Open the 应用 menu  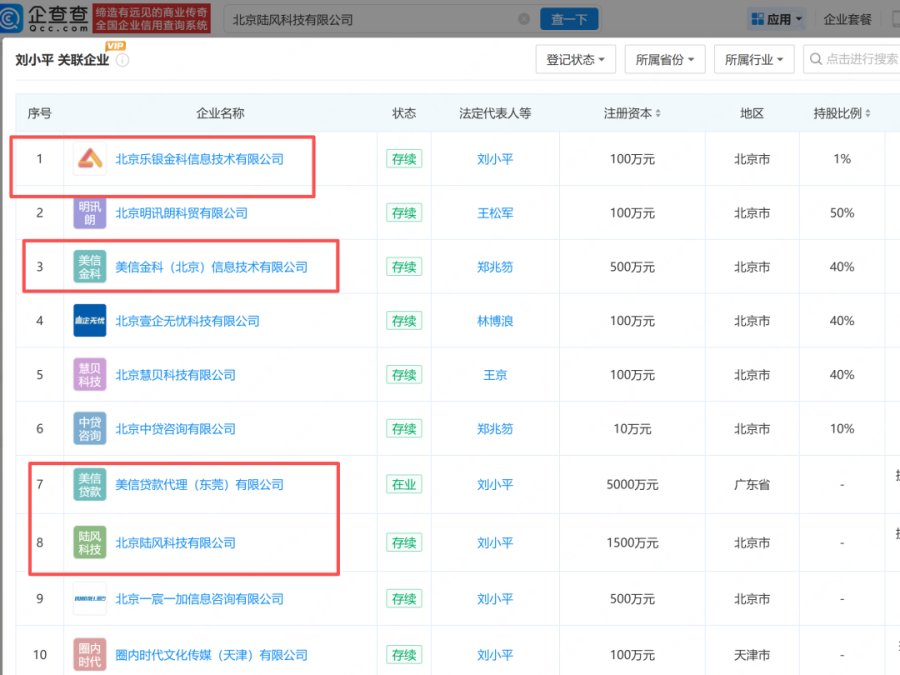(x=777, y=19)
